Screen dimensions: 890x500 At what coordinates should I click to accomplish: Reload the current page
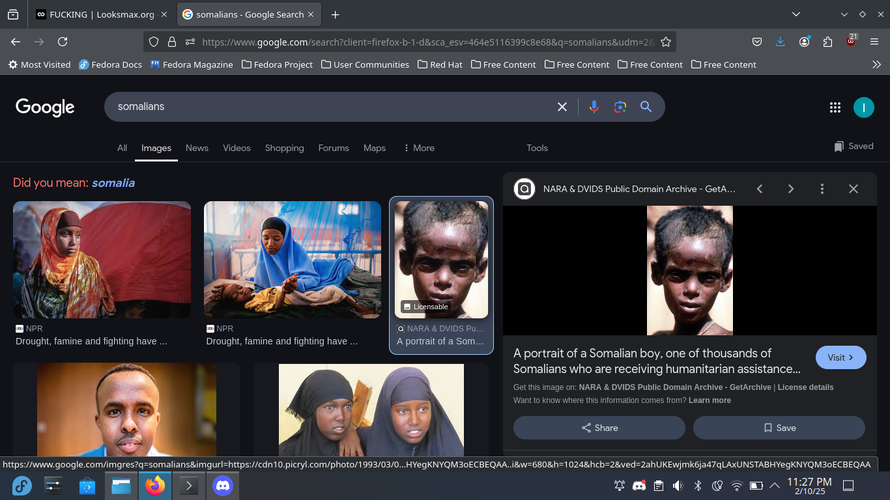point(63,42)
